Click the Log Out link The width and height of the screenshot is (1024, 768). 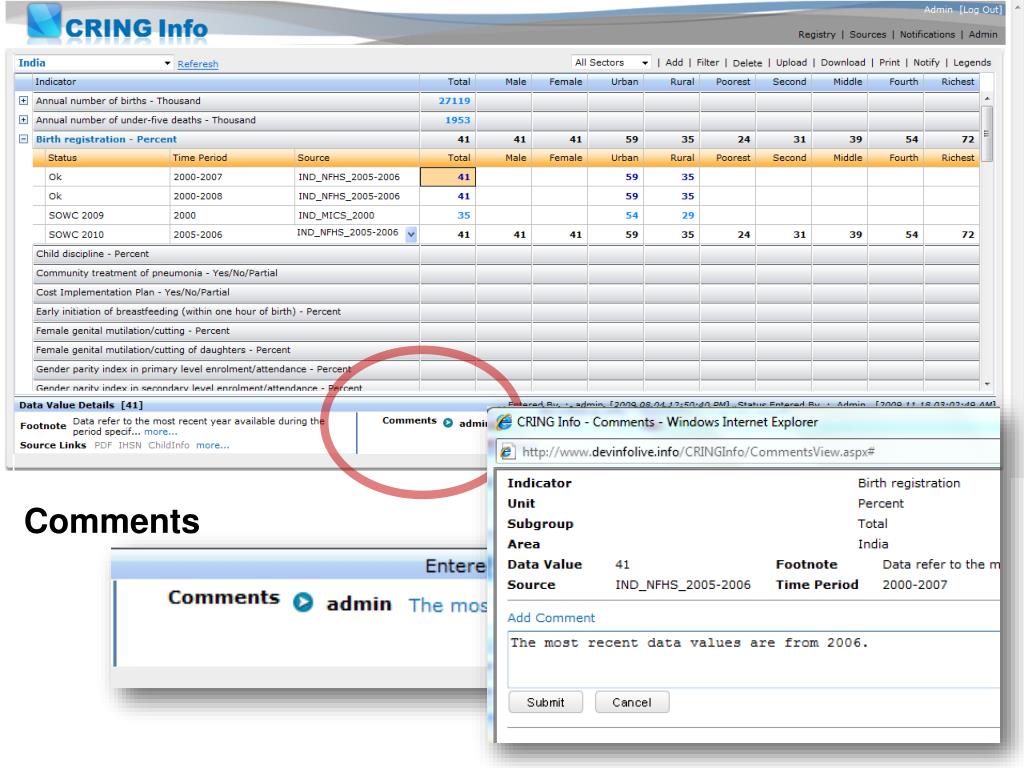pyautogui.click(x=980, y=10)
